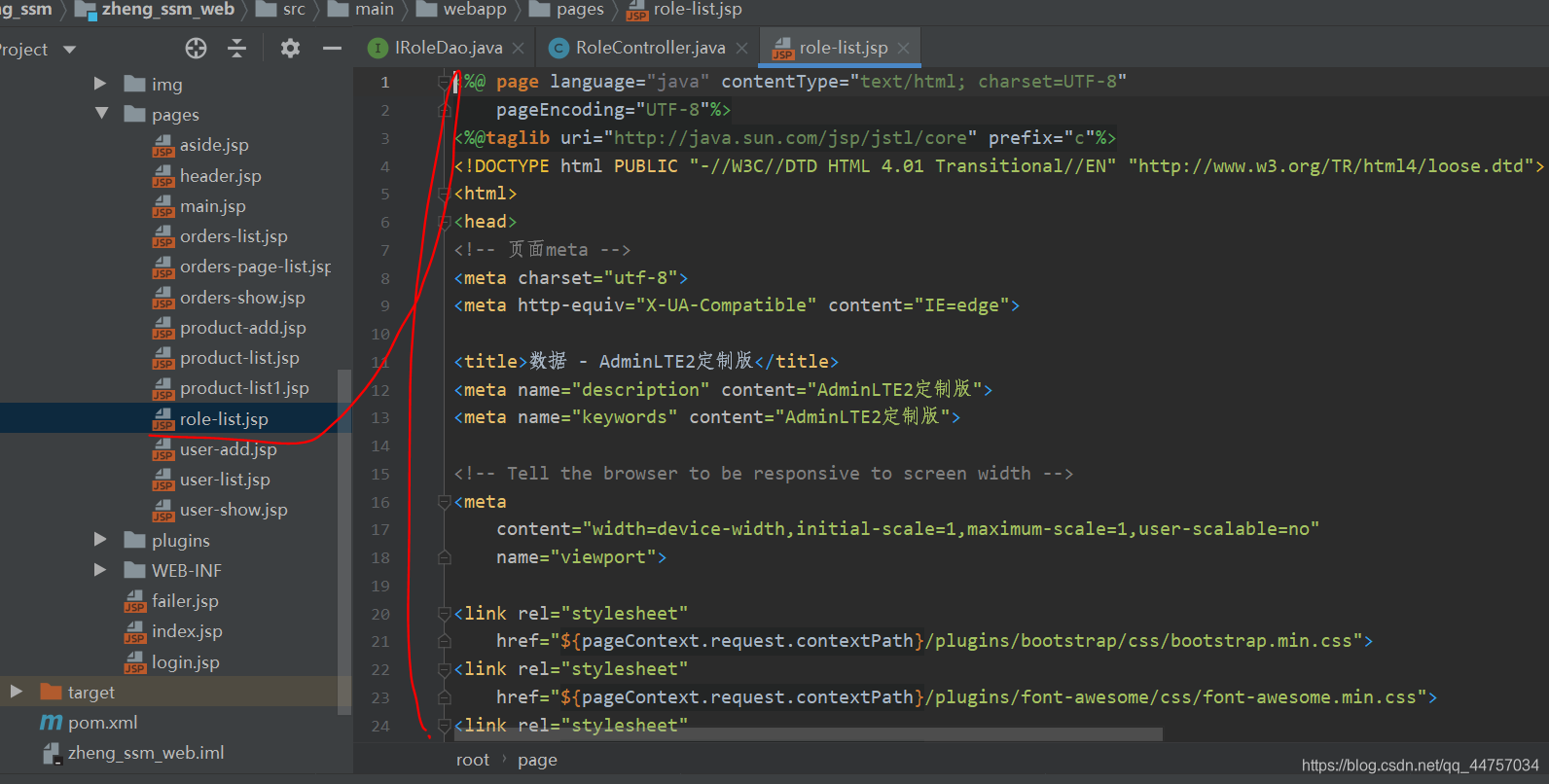Click the Maven m icon beside pom.xml
The width and height of the screenshot is (1549, 784).
pyautogui.click(x=51, y=722)
